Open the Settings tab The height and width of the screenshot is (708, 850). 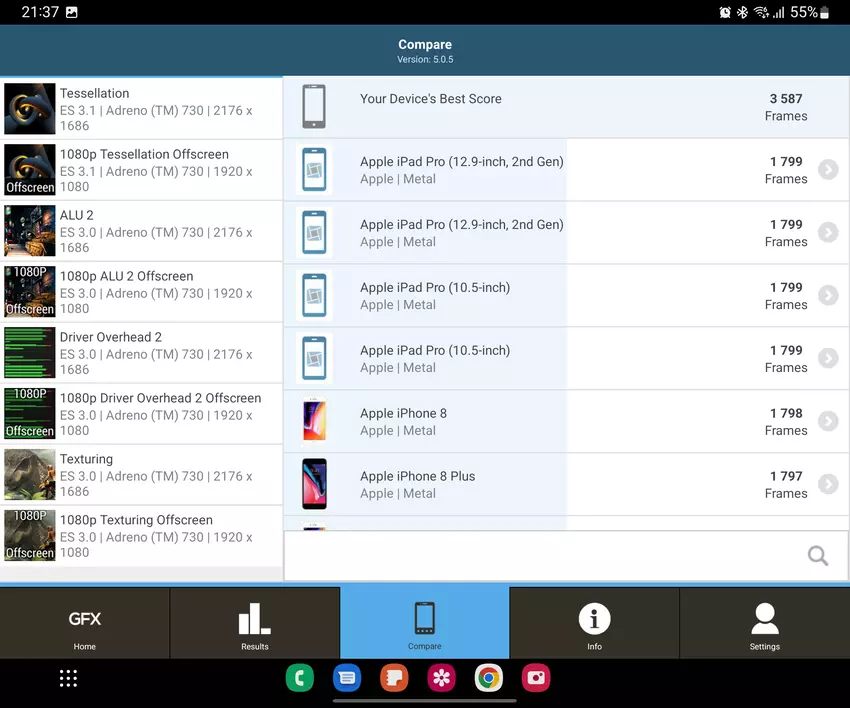[x=764, y=624]
